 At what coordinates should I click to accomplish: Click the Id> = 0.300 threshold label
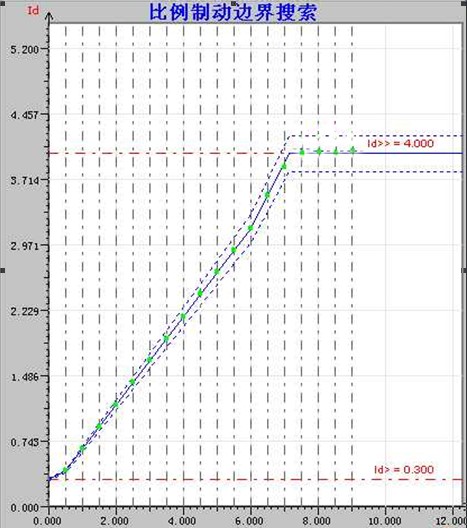pyautogui.click(x=404, y=469)
